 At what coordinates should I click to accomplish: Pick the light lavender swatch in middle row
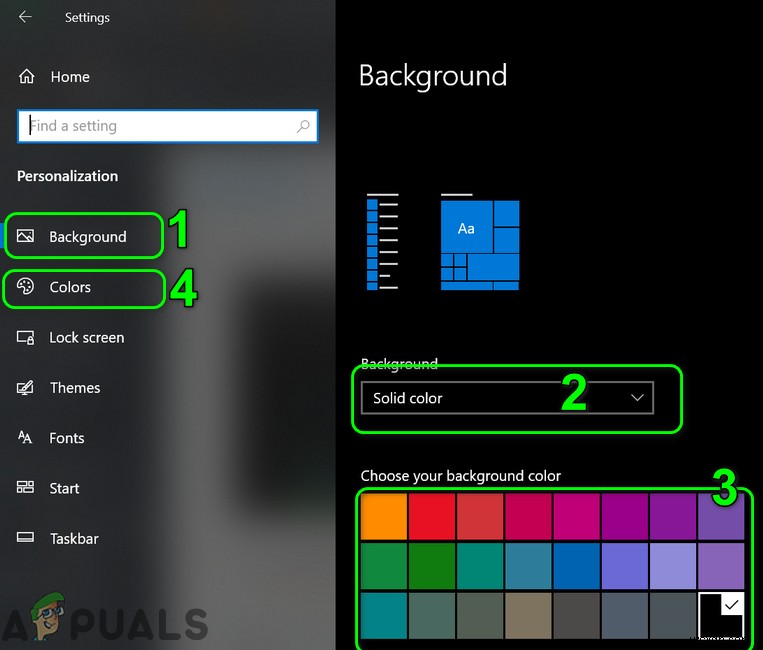[x=672, y=566]
